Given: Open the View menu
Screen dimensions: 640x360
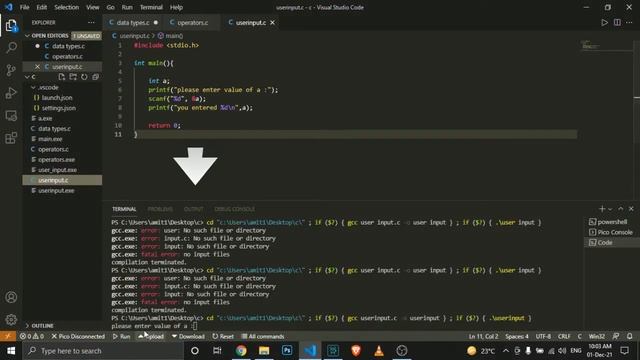Looking at the screenshot, I should [x=92, y=7].
